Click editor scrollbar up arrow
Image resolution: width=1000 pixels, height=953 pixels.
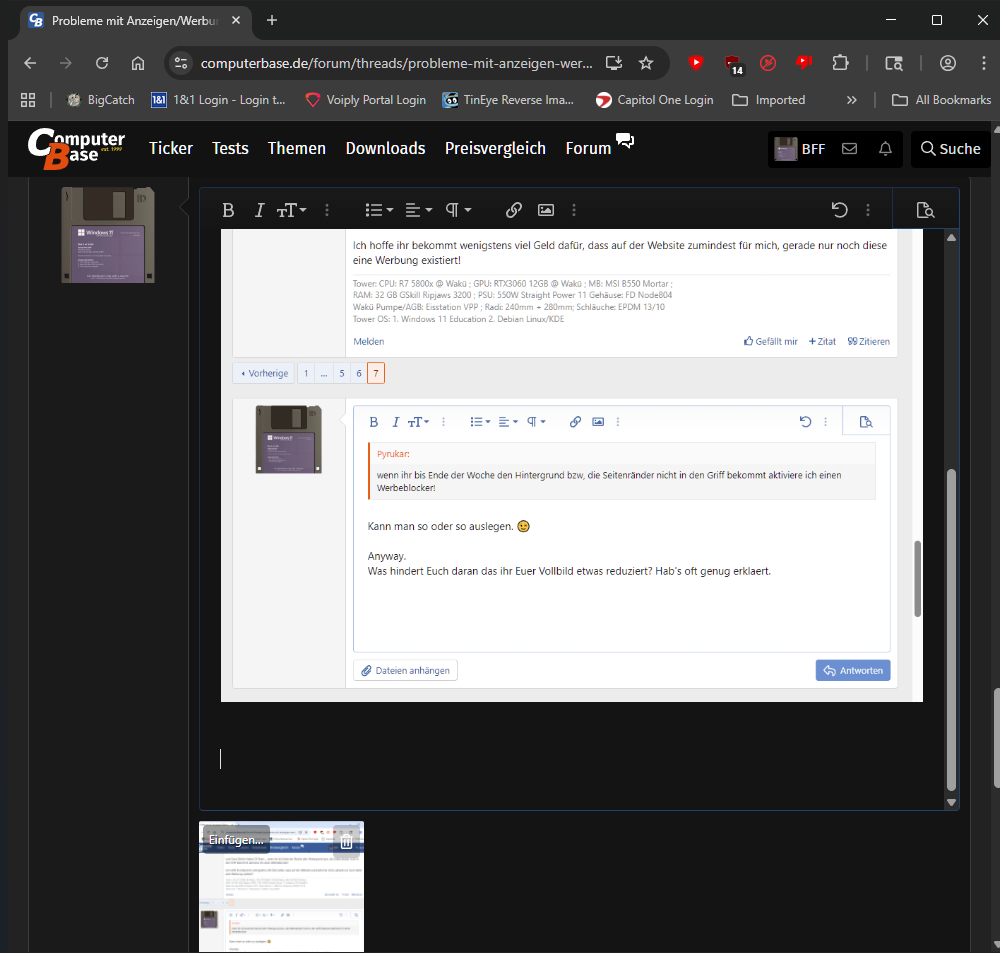[952, 238]
